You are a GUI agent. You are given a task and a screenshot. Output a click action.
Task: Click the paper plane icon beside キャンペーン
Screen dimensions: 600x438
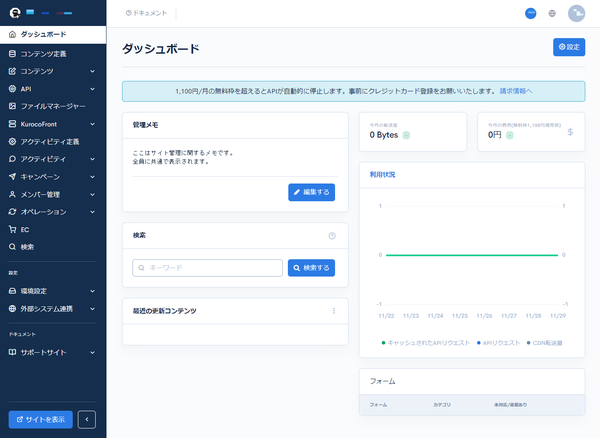tap(12, 176)
